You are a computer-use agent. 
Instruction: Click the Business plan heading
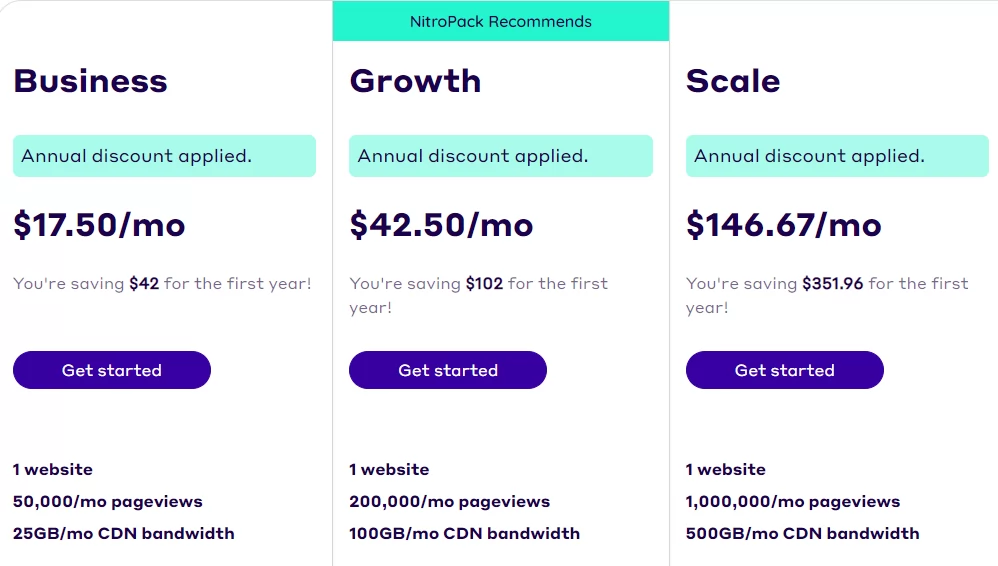(90, 81)
